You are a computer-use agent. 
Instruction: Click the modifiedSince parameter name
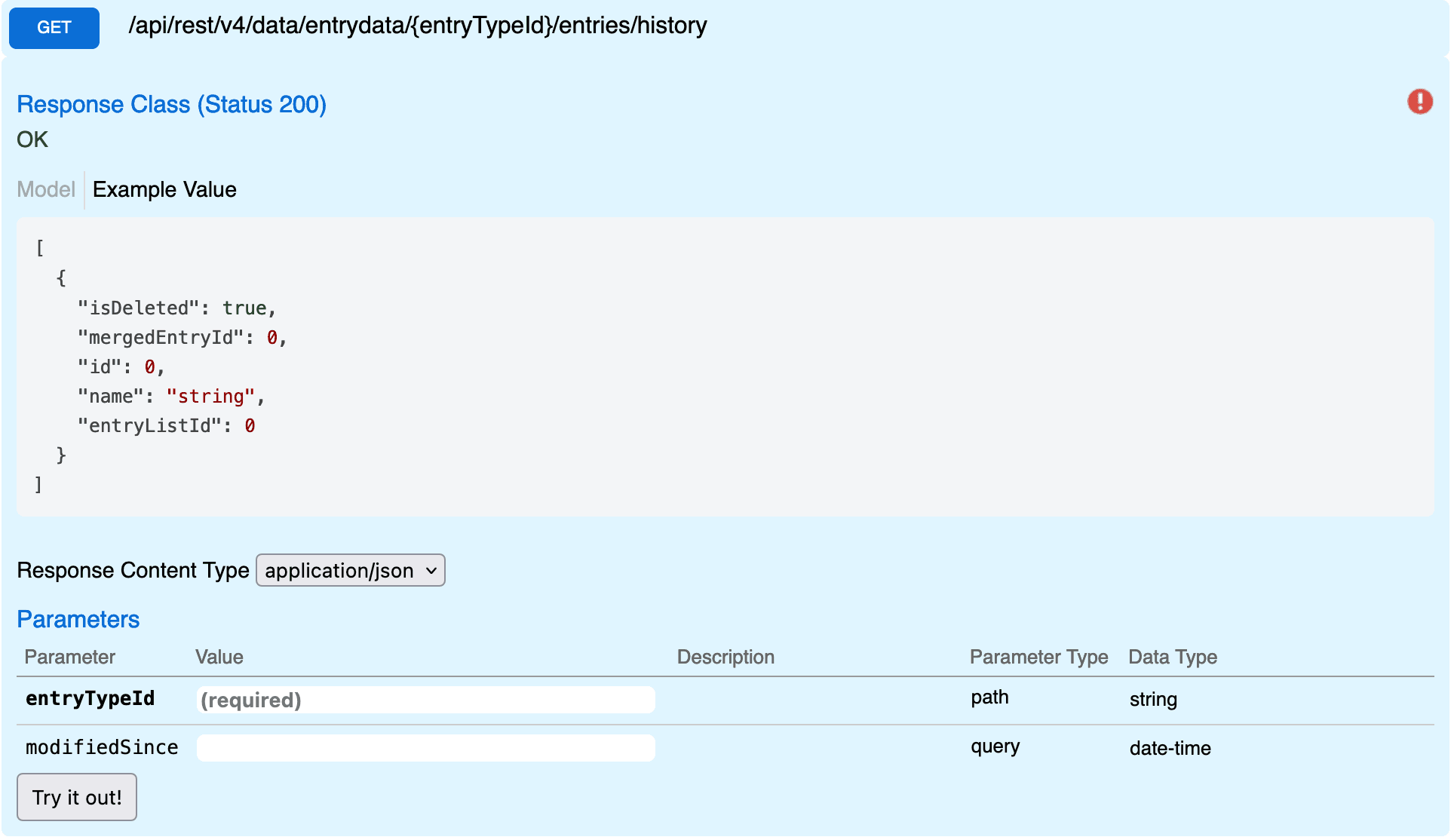coord(102,747)
